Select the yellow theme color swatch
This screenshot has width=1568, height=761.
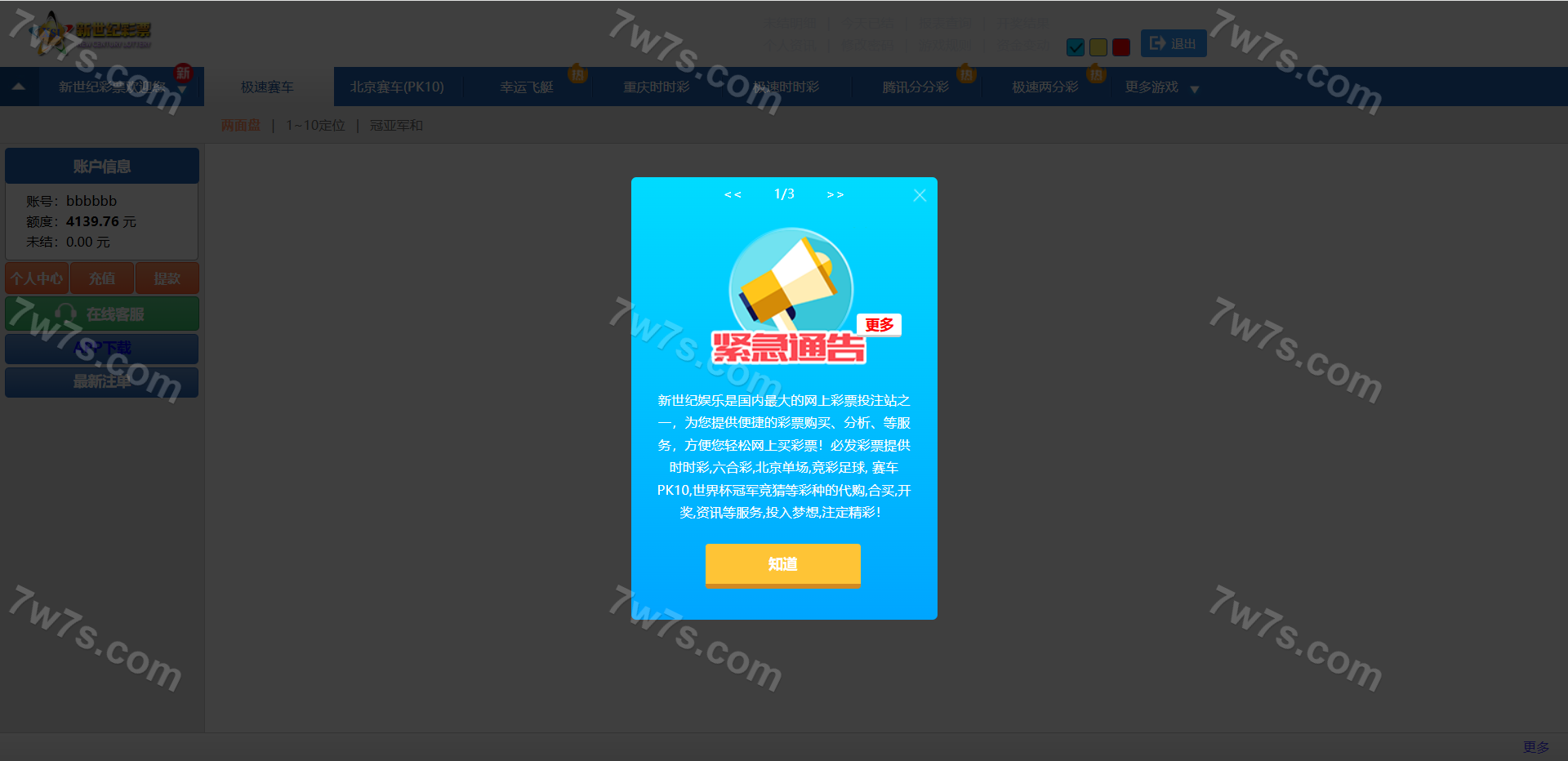click(x=1098, y=47)
